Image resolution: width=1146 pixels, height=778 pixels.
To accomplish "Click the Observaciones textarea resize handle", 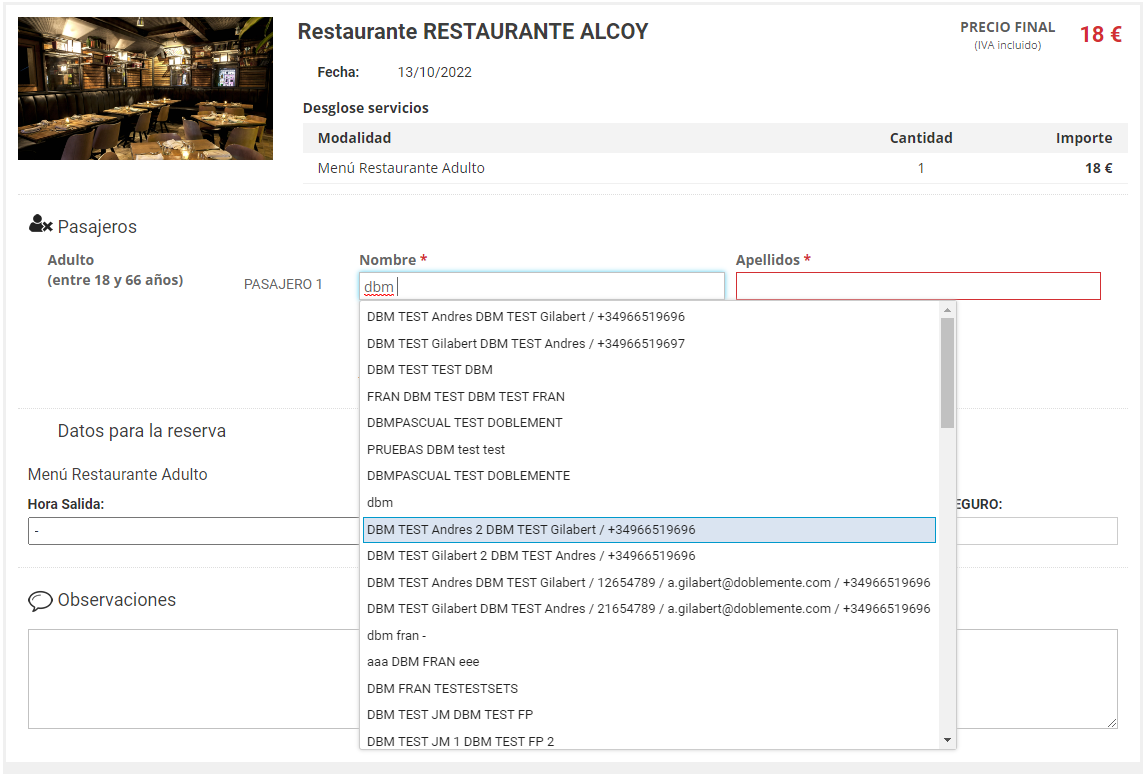I will pyautogui.click(x=1112, y=722).
